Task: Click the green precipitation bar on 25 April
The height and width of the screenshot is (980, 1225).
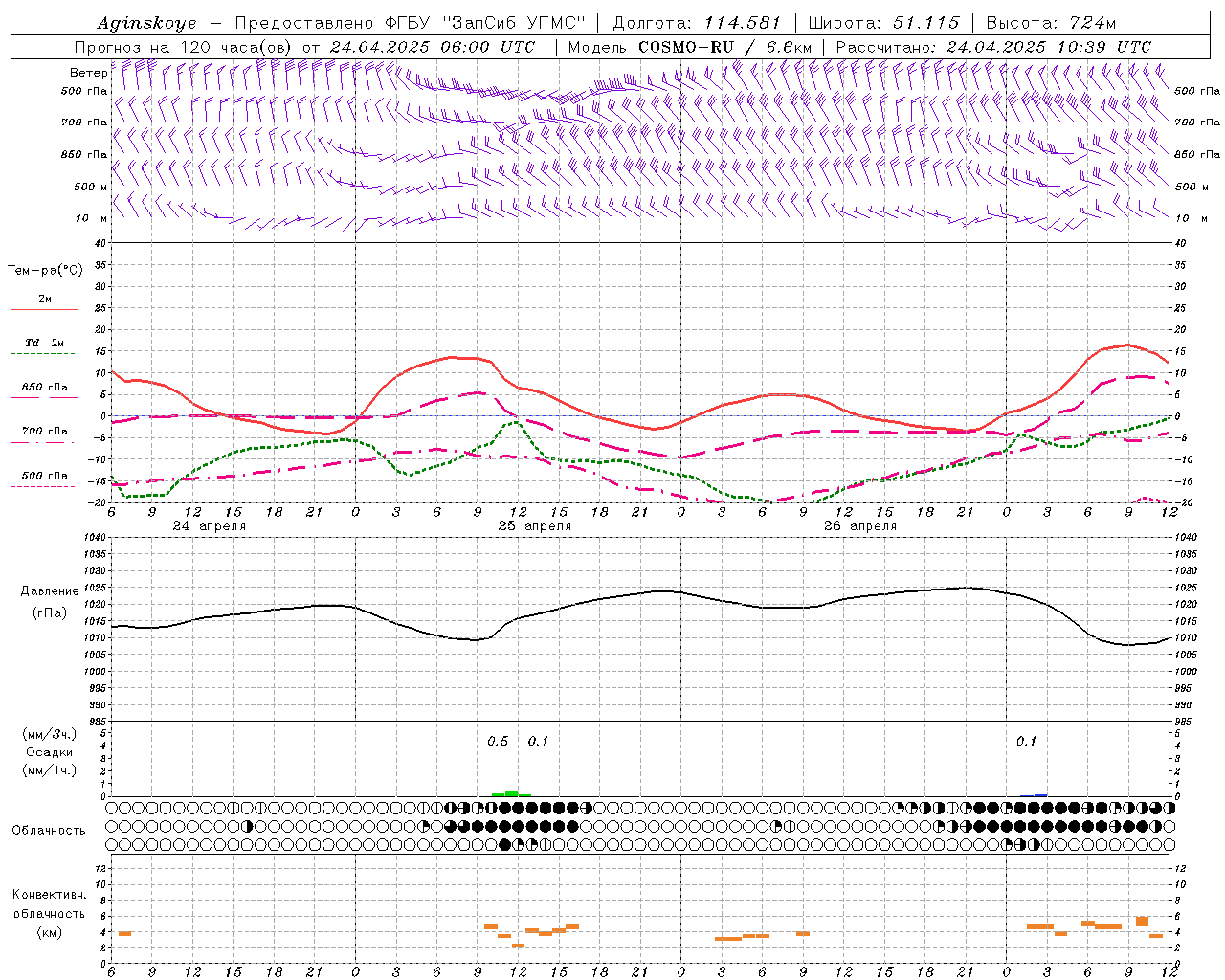Action: click(511, 792)
